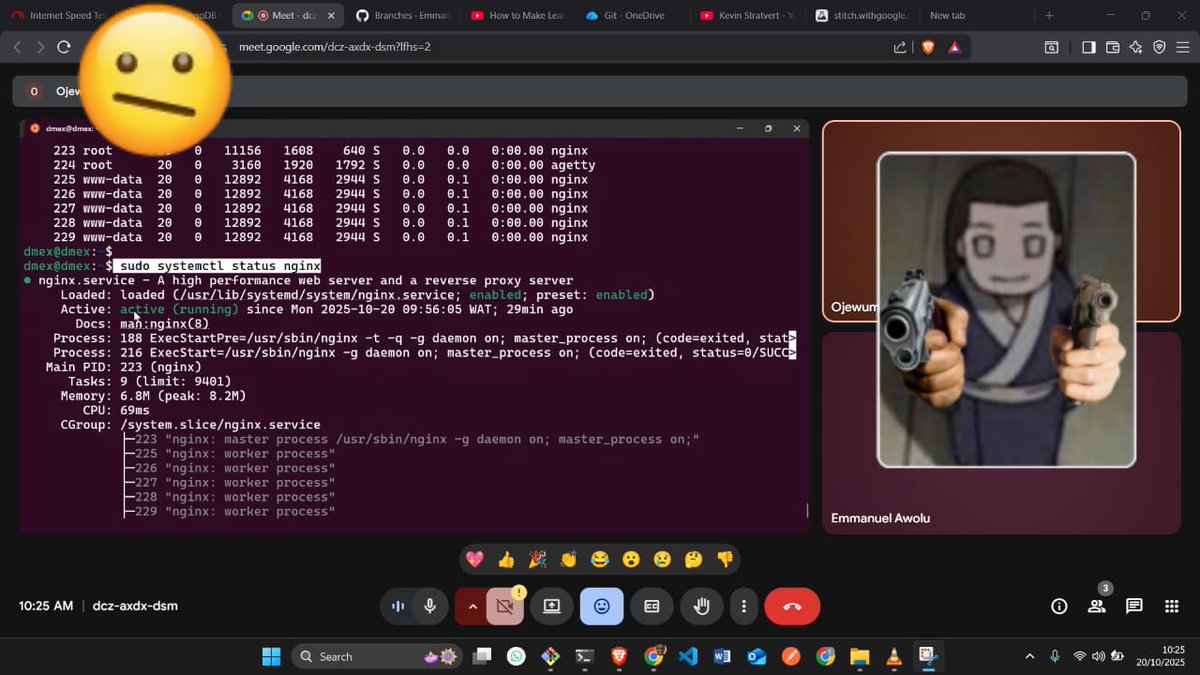
Task: Open the three-dot more options menu
Action: tap(743, 606)
